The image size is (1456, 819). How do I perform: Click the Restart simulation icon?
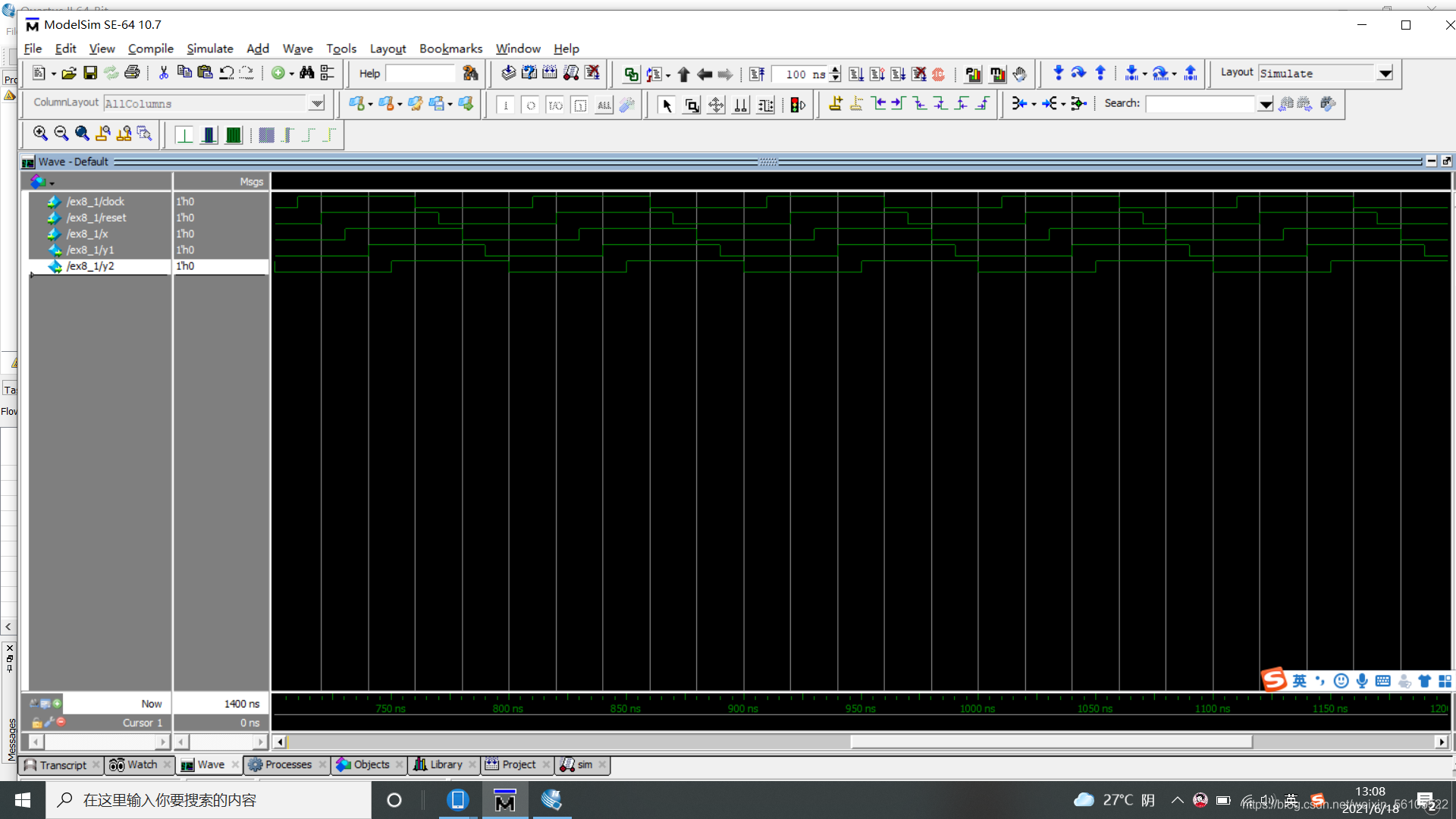(757, 73)
